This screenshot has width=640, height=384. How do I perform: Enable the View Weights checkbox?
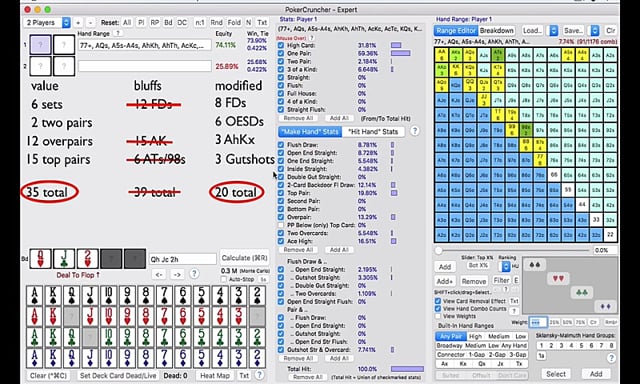coord(438,316)
